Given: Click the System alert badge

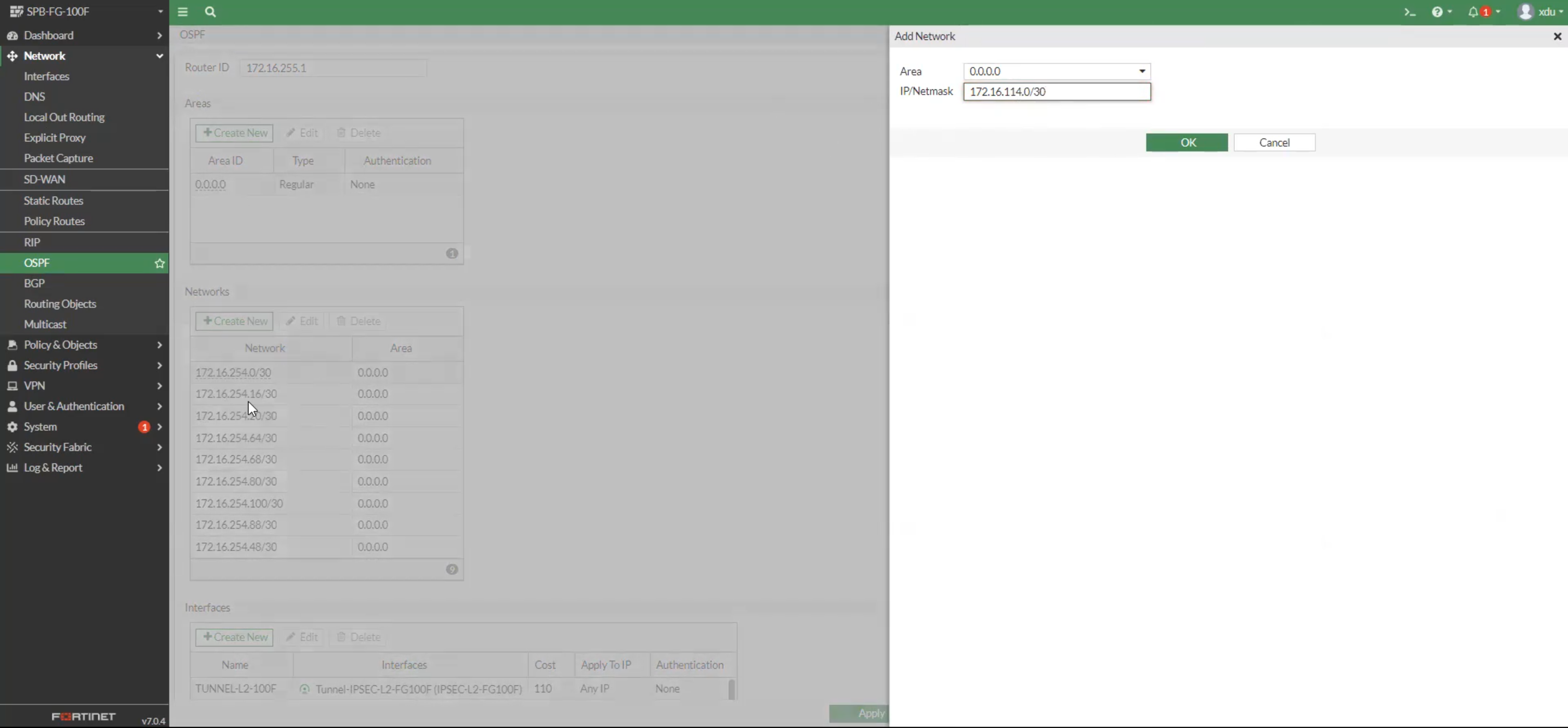Looking at the screenshot, I should pos(144,427).
